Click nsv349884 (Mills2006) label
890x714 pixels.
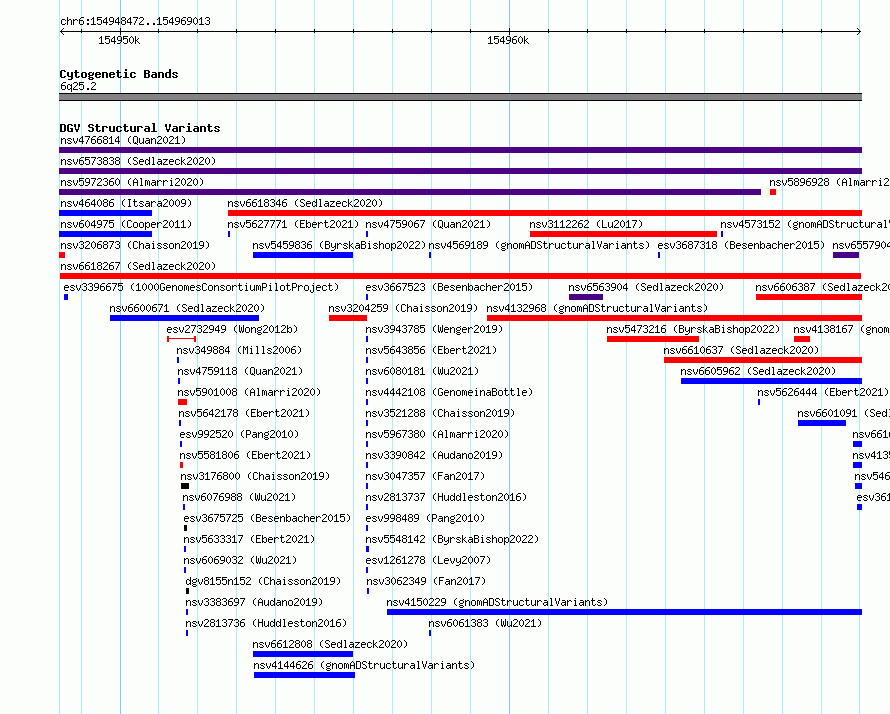(239, 350)
